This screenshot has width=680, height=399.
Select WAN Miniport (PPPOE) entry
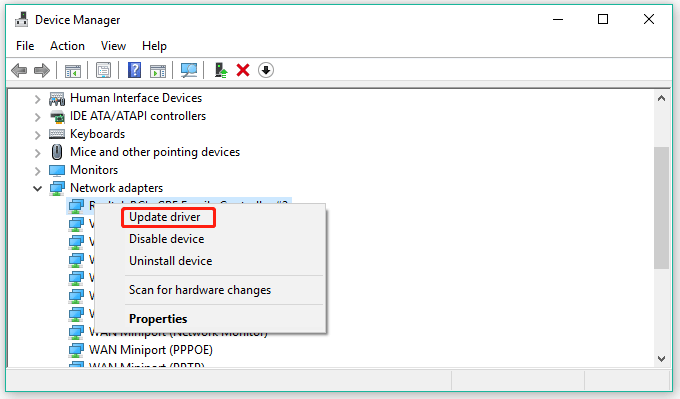tap(151, 350)
